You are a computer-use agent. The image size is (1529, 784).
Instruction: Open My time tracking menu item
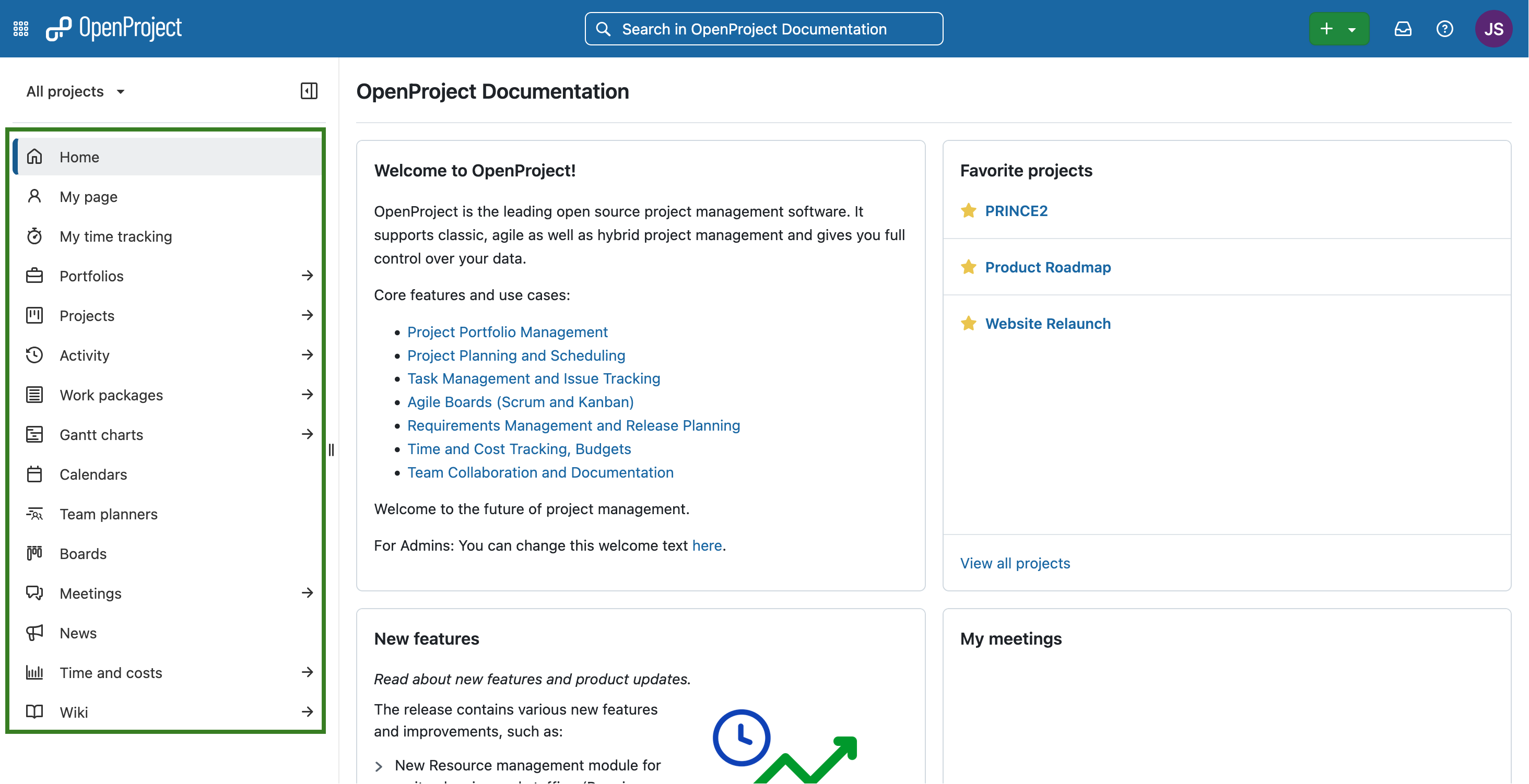[x=168, y=236]
